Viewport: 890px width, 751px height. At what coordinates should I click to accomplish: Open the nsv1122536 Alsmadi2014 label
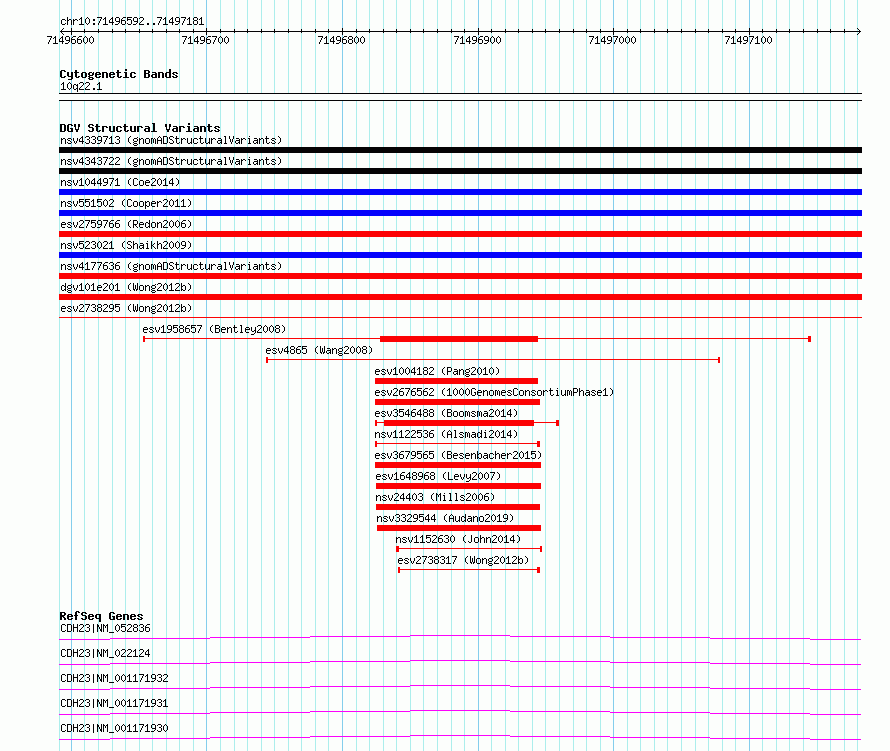coord(446,434)
